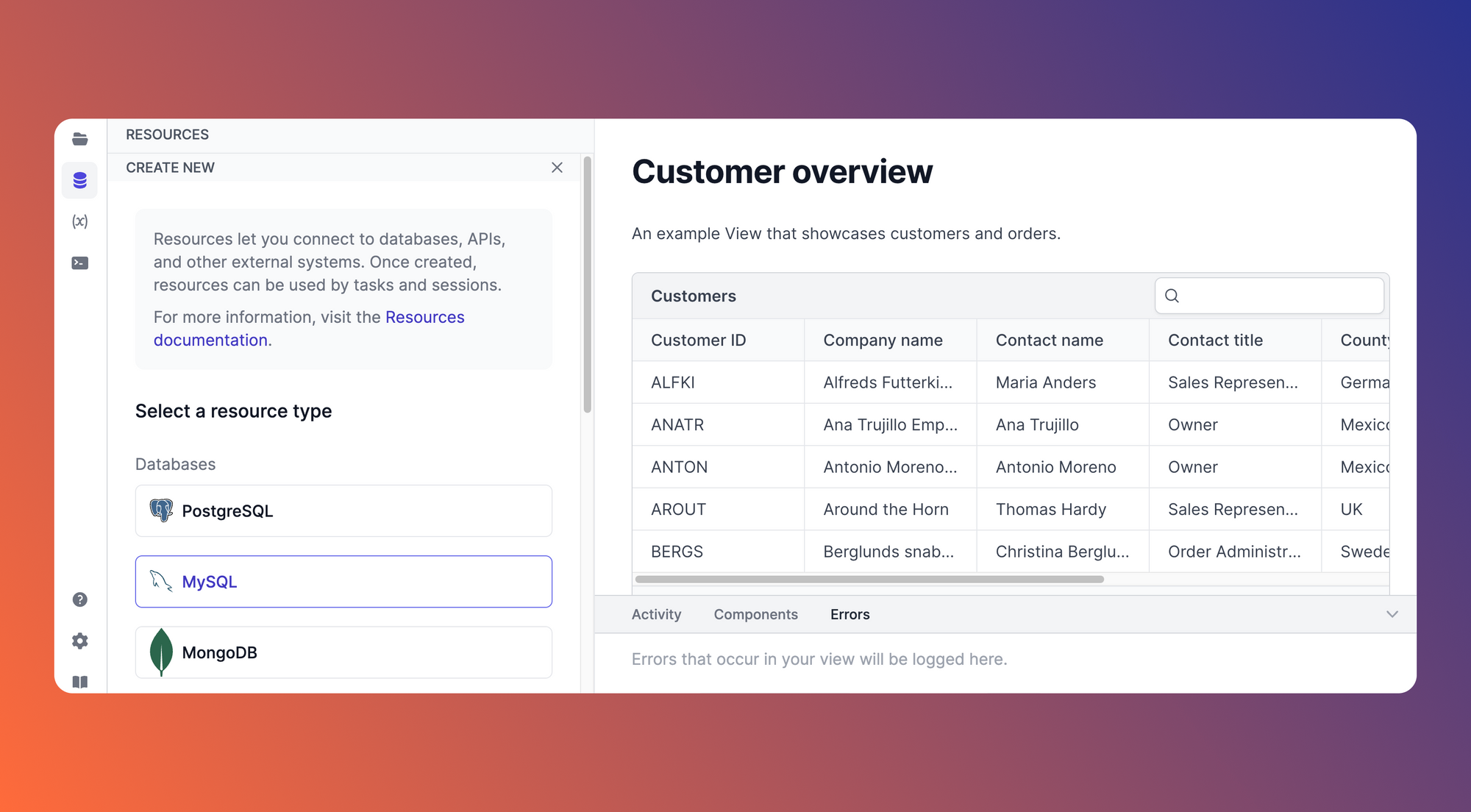Select the ANTON customer ID cell
This screenshot has width=1471, height=812.
pos(718,467)
